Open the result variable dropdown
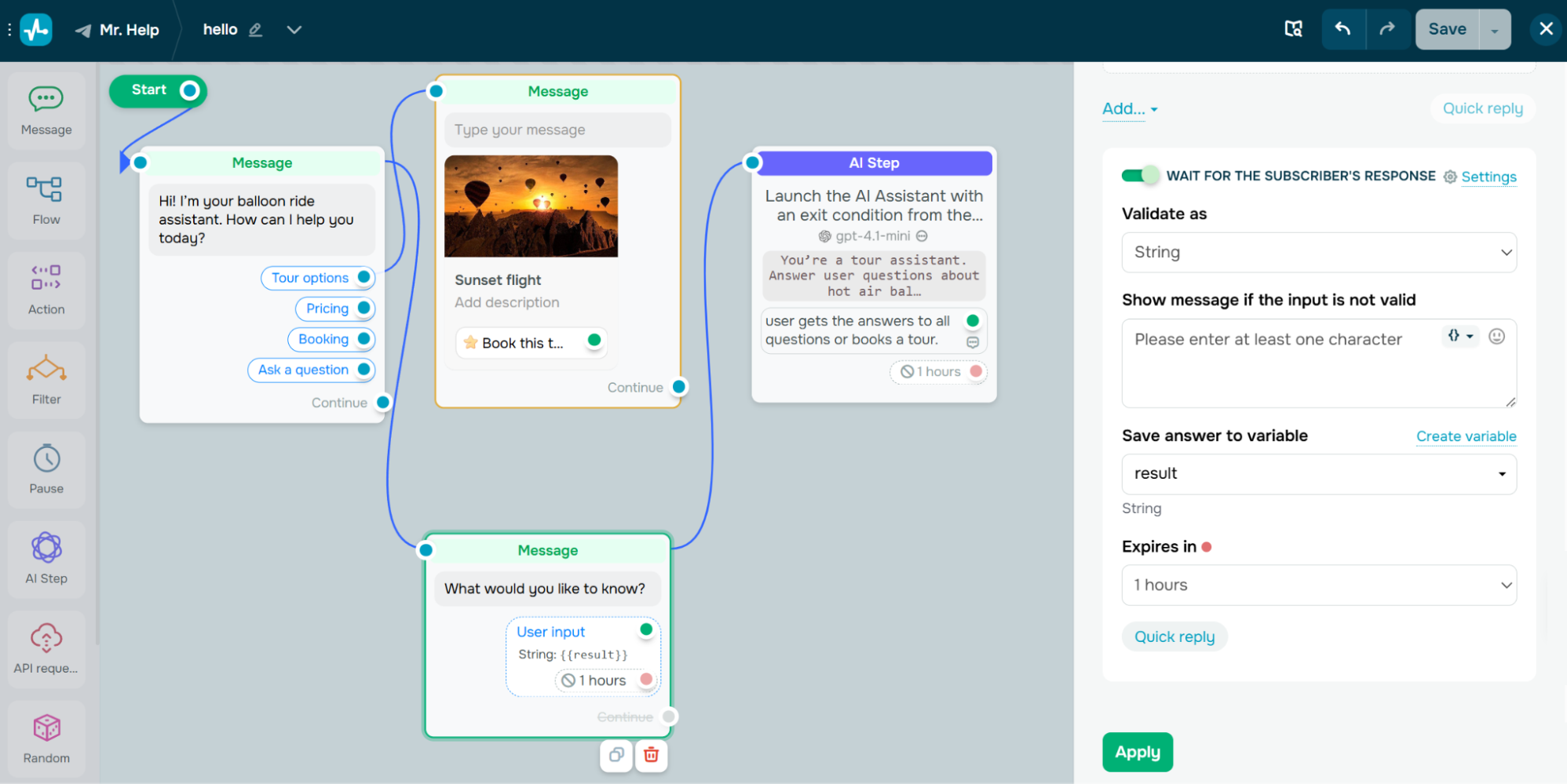This screenshot has height=784, width=1567. pos(1318,473)
